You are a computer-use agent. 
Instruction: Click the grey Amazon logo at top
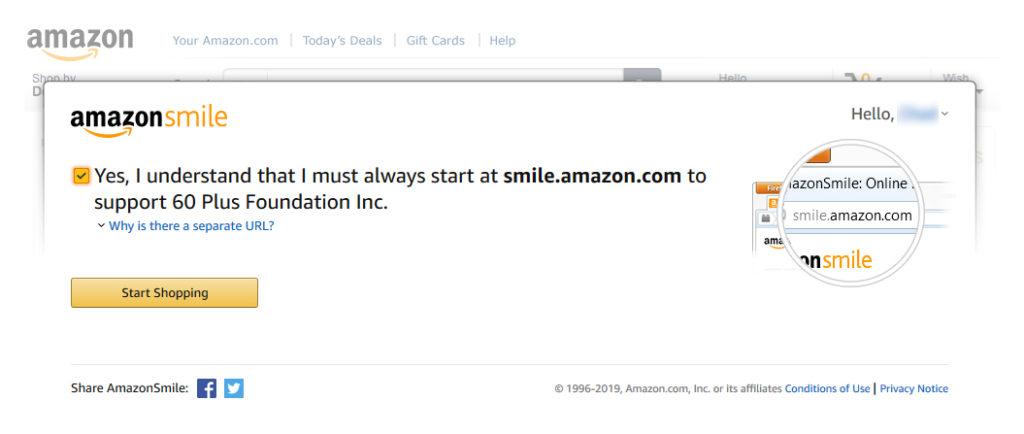tap(80, 44)
